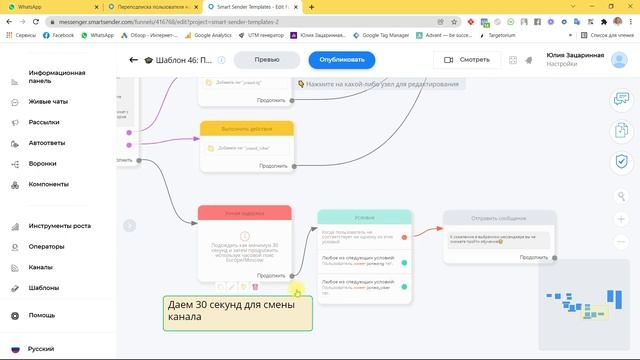The height and width of the screenshot is (360, 640).
Task: Click the camera icon next to Смотреть
Action: click(448, 60)
